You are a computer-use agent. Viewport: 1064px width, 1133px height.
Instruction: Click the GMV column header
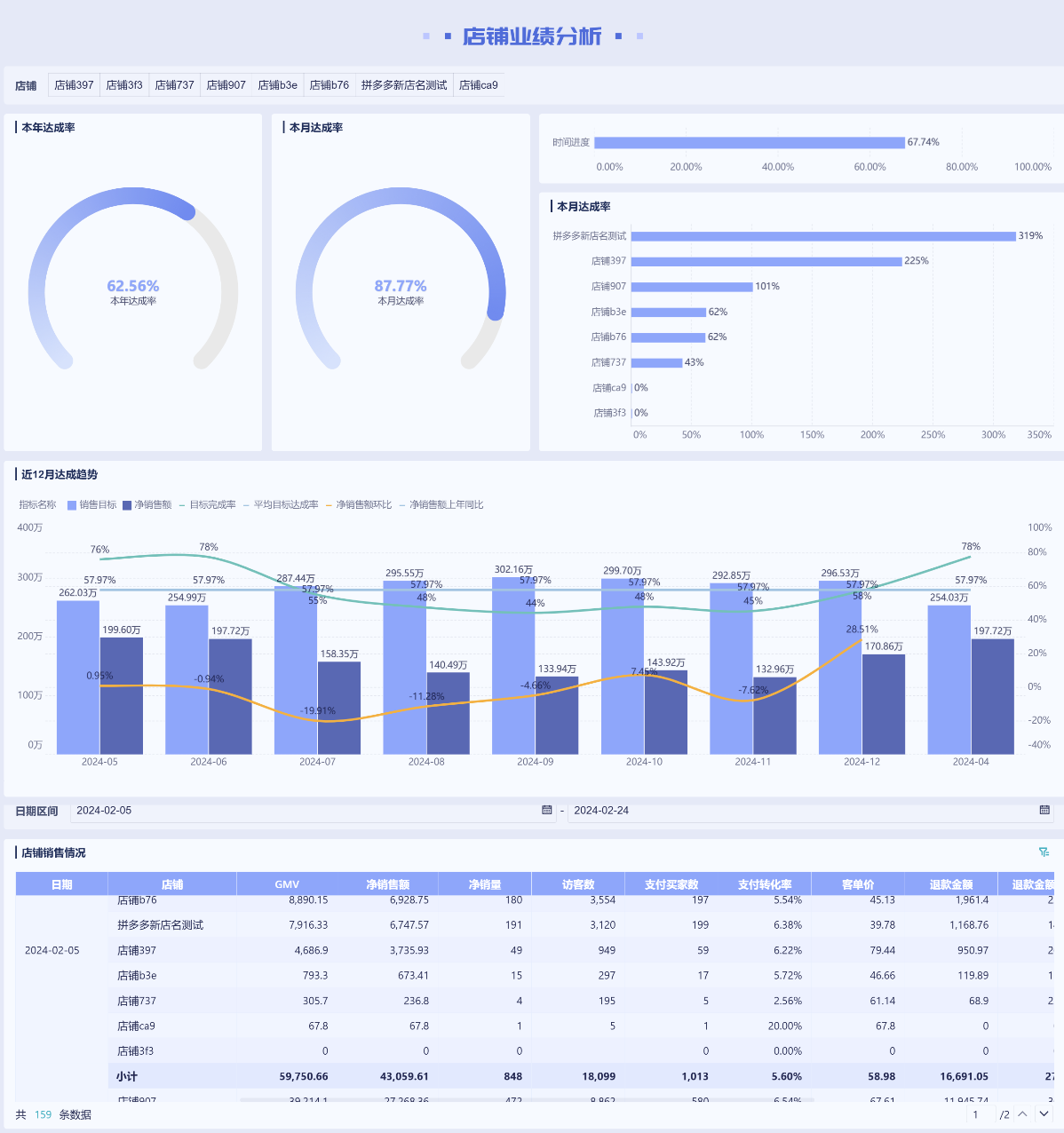[x=287, y=884]
